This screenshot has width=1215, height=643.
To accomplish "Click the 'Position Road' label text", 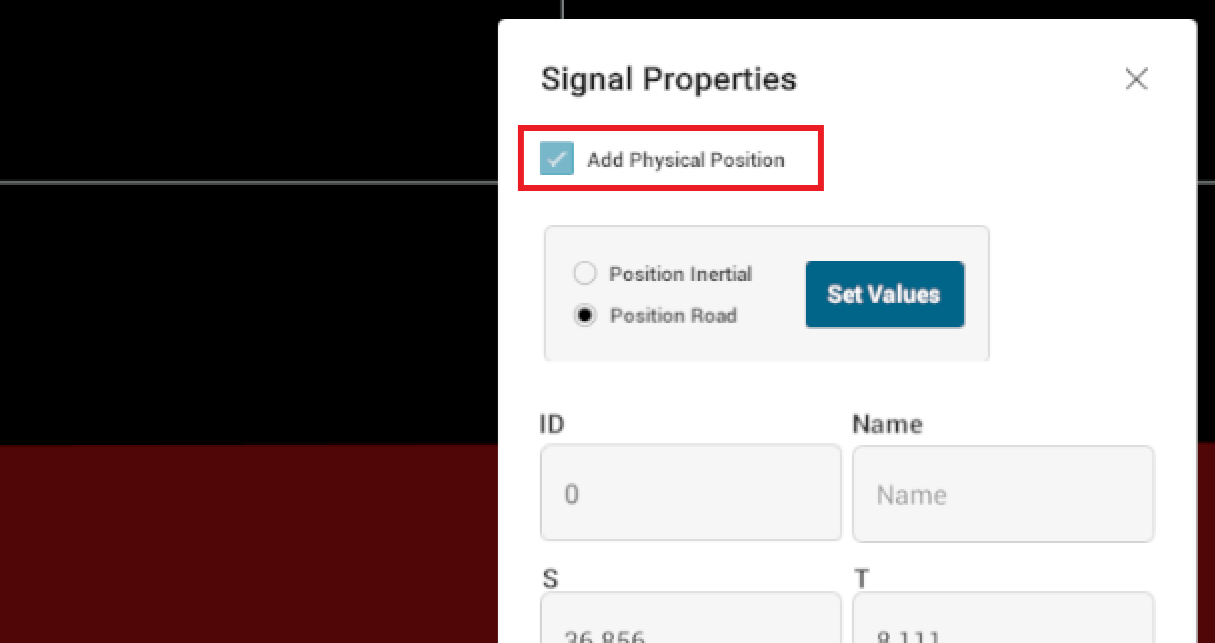I will pyautogui.click(x=673, y=316).
